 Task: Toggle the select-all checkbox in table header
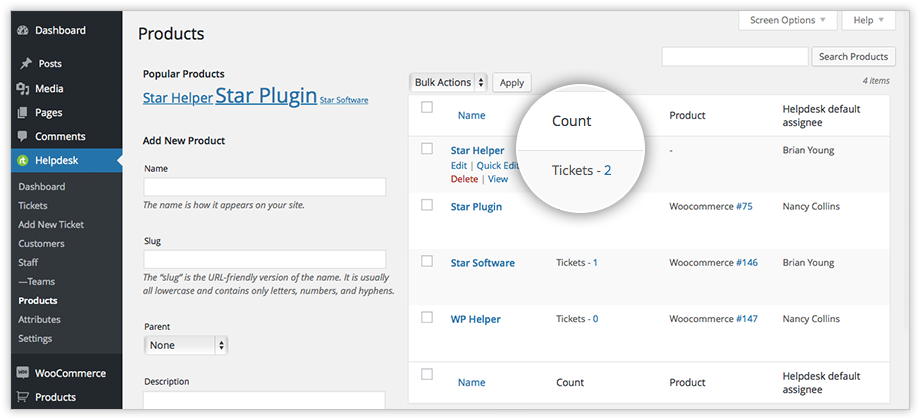point(427,107)
